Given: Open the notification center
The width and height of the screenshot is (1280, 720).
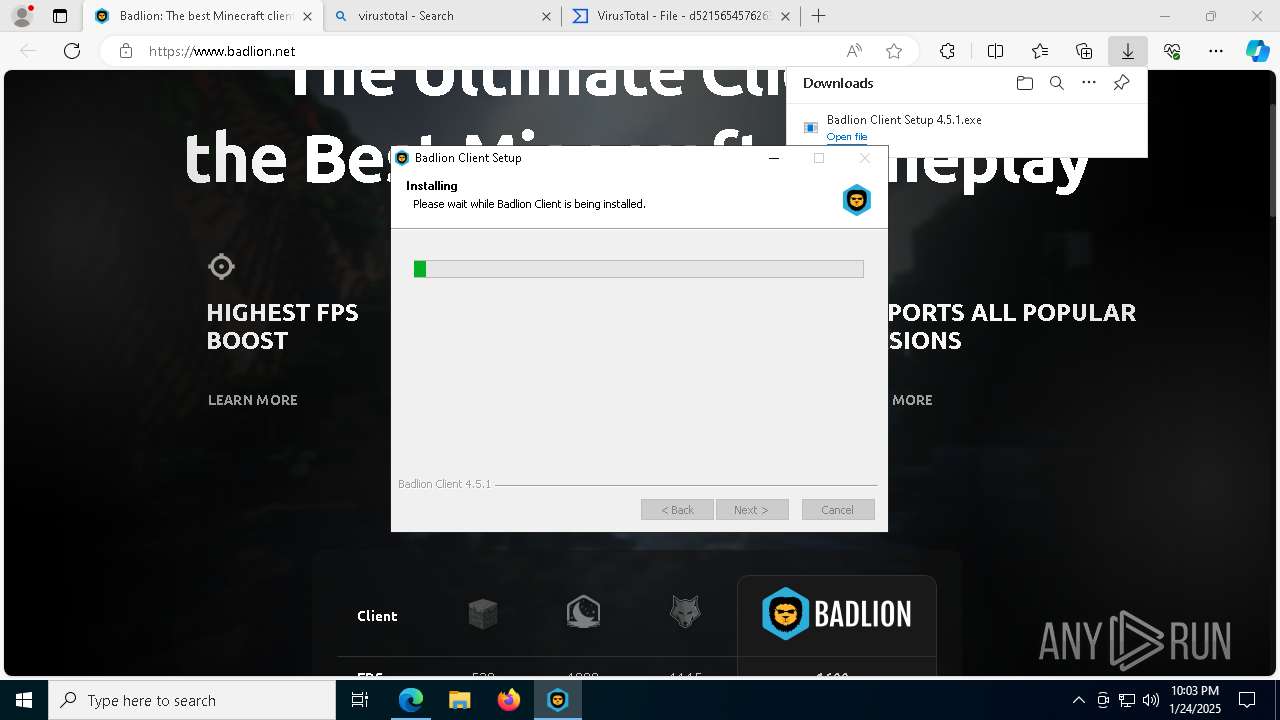Looking at the screenshot, I should pos(1247,700).
